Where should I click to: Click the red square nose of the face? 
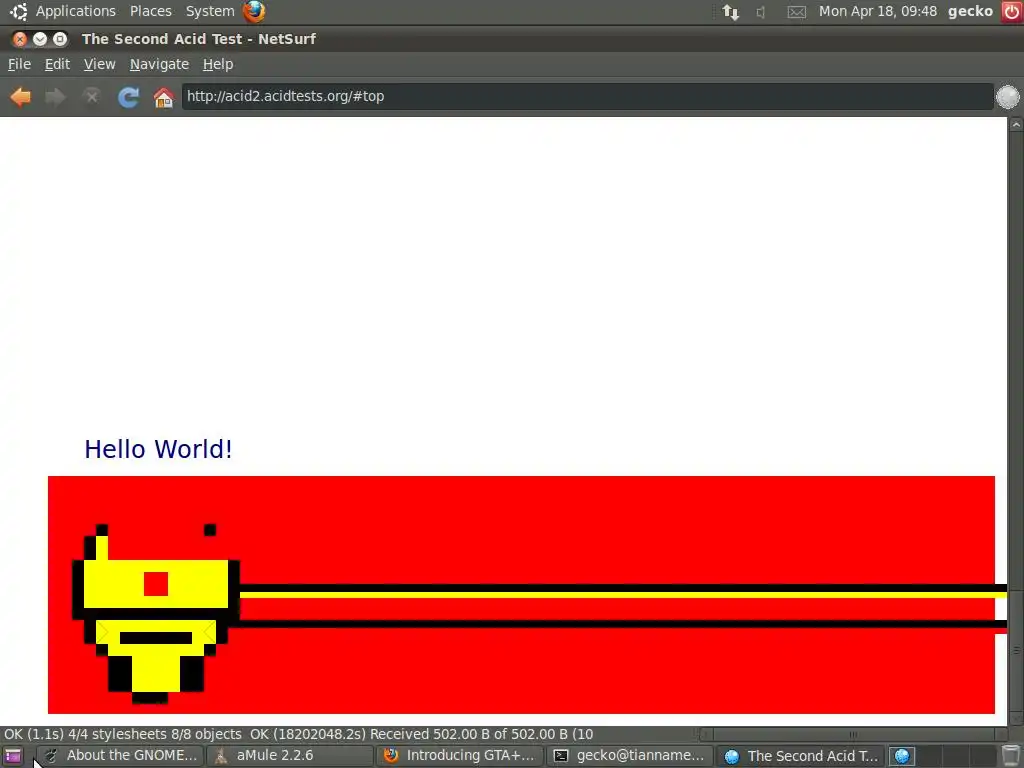coord(156,584)
